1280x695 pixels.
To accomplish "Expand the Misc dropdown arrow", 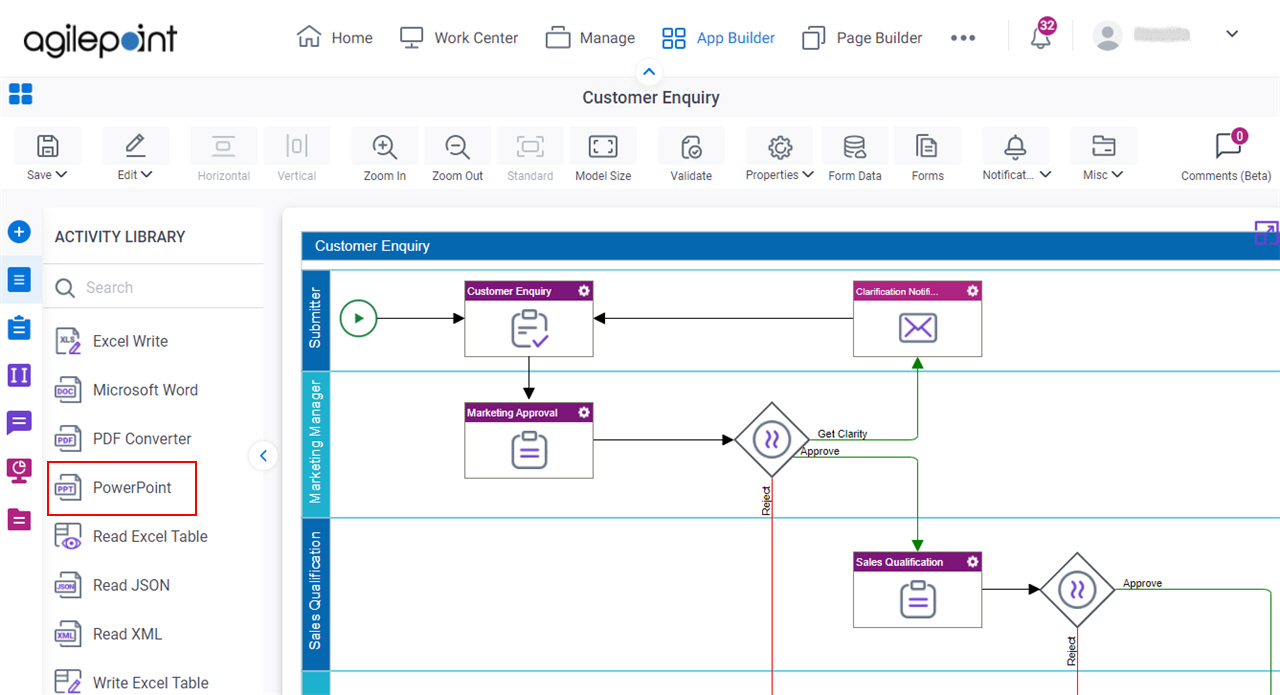I will pyautogui.click(x=1118, y=175).
